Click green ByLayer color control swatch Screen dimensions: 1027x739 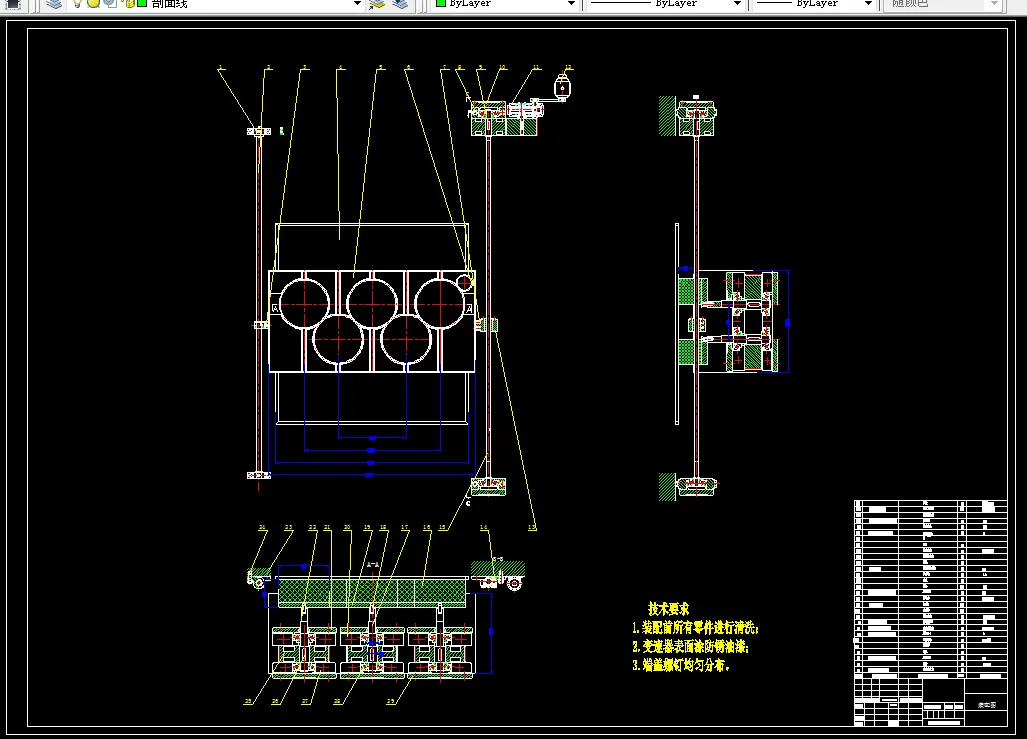tap(441, 3)
